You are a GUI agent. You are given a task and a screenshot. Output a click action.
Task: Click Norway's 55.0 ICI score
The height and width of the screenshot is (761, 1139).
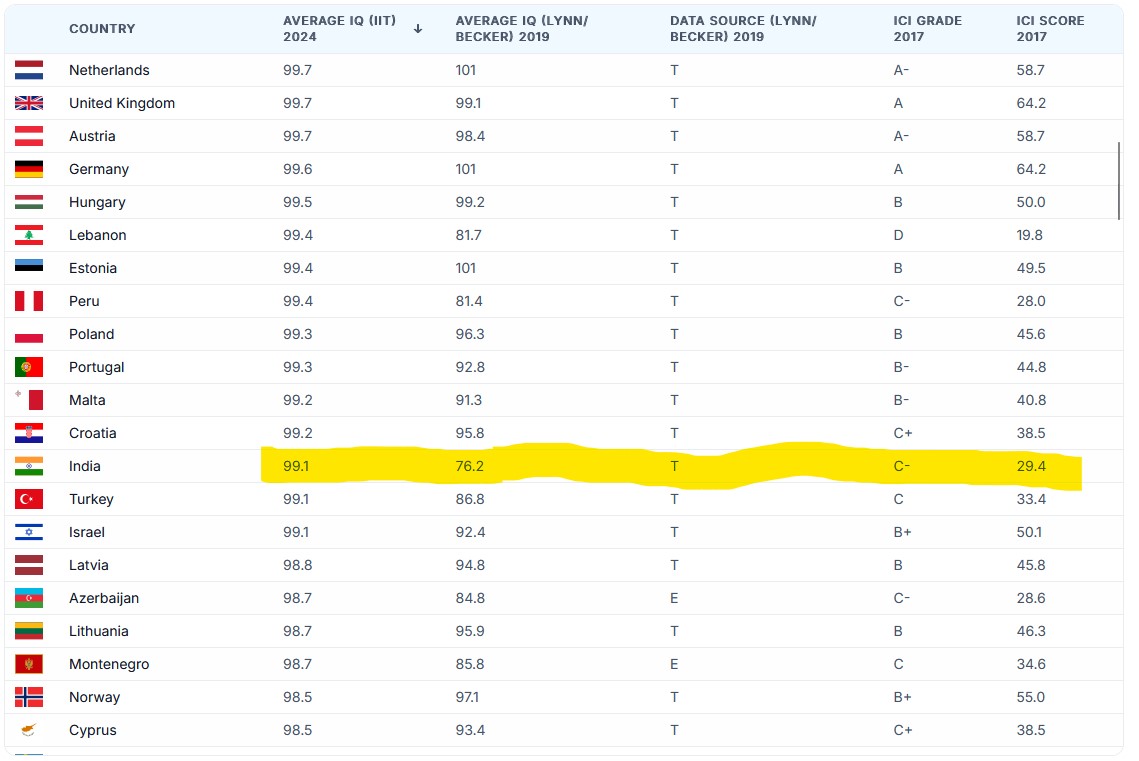tap(1031, 697)
